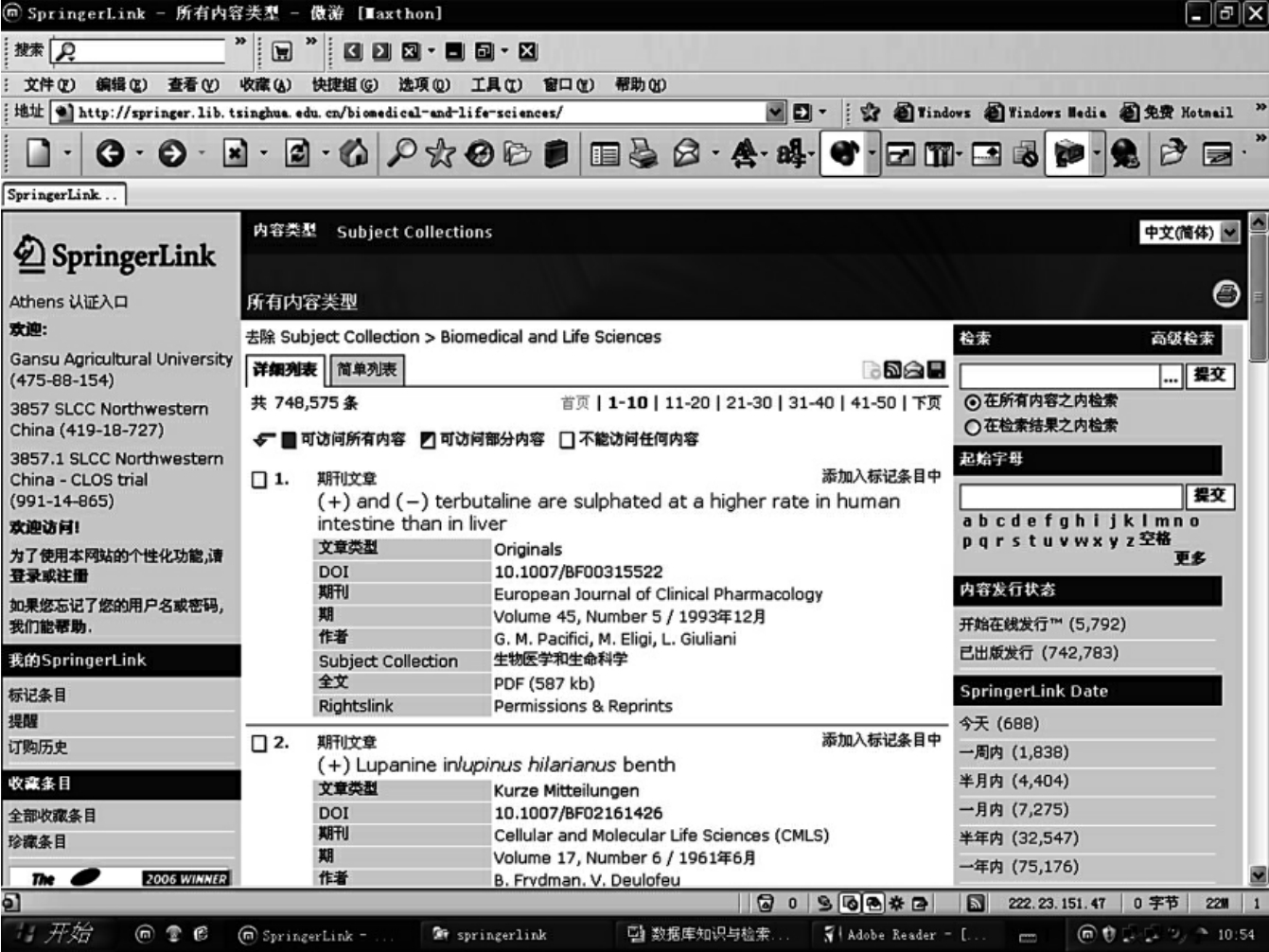Open the 工具 menu
Screen dimensions: 1269x952
tap(497, 85)
